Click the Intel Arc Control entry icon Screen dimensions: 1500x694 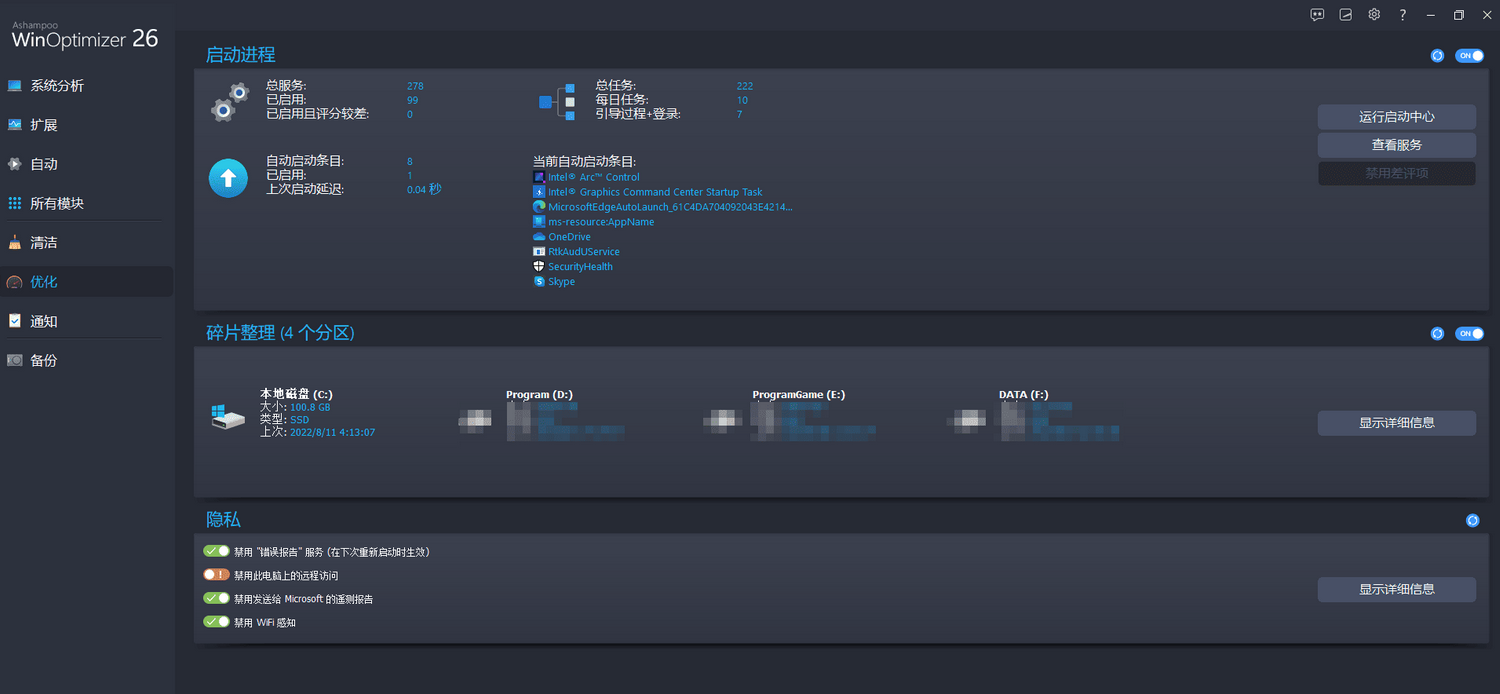(x=540, y=177)
